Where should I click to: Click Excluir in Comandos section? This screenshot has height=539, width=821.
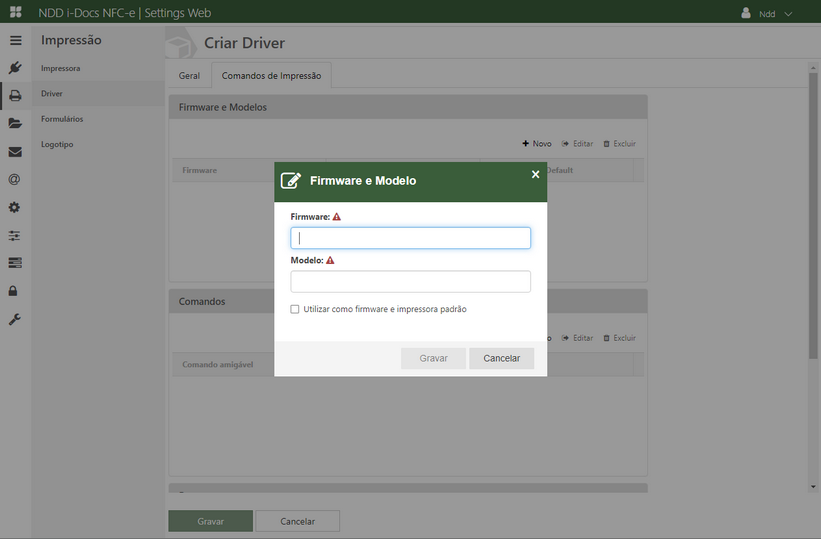pyautogui.click(x=619, y=338)
